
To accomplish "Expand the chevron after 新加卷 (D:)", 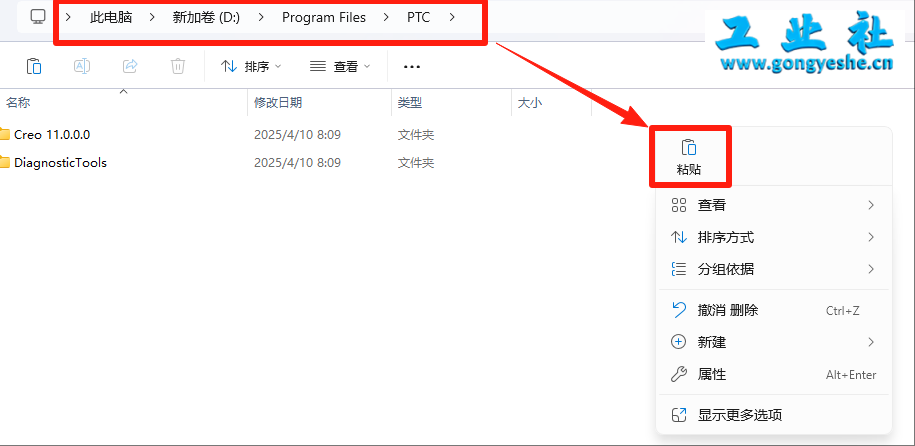I will pyautogui.click(x=261, y=18).
